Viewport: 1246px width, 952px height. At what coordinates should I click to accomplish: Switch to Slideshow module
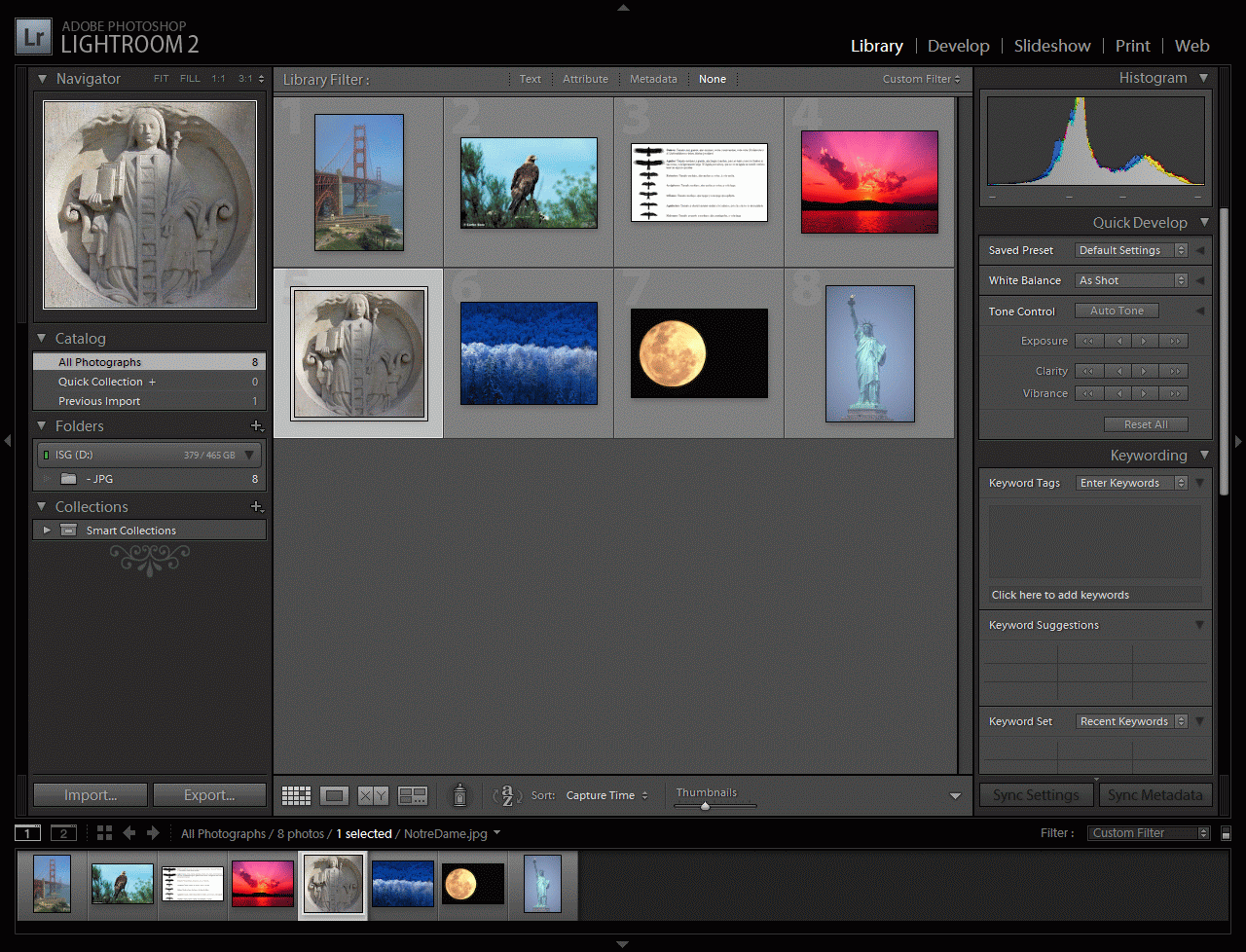tap(1052, 46)
